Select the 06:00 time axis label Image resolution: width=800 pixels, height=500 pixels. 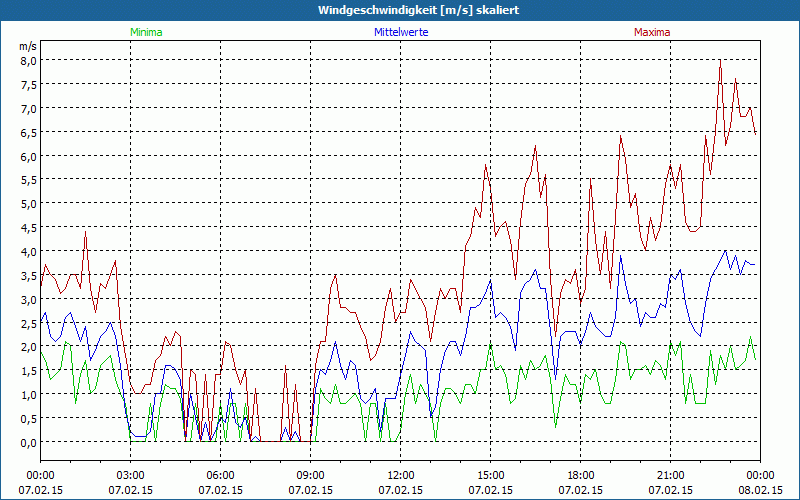coord(221,475)
